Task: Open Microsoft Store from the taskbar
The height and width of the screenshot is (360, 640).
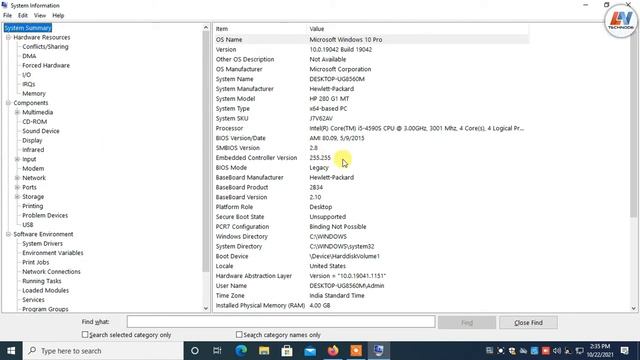Action: click(x=287, y=351)
